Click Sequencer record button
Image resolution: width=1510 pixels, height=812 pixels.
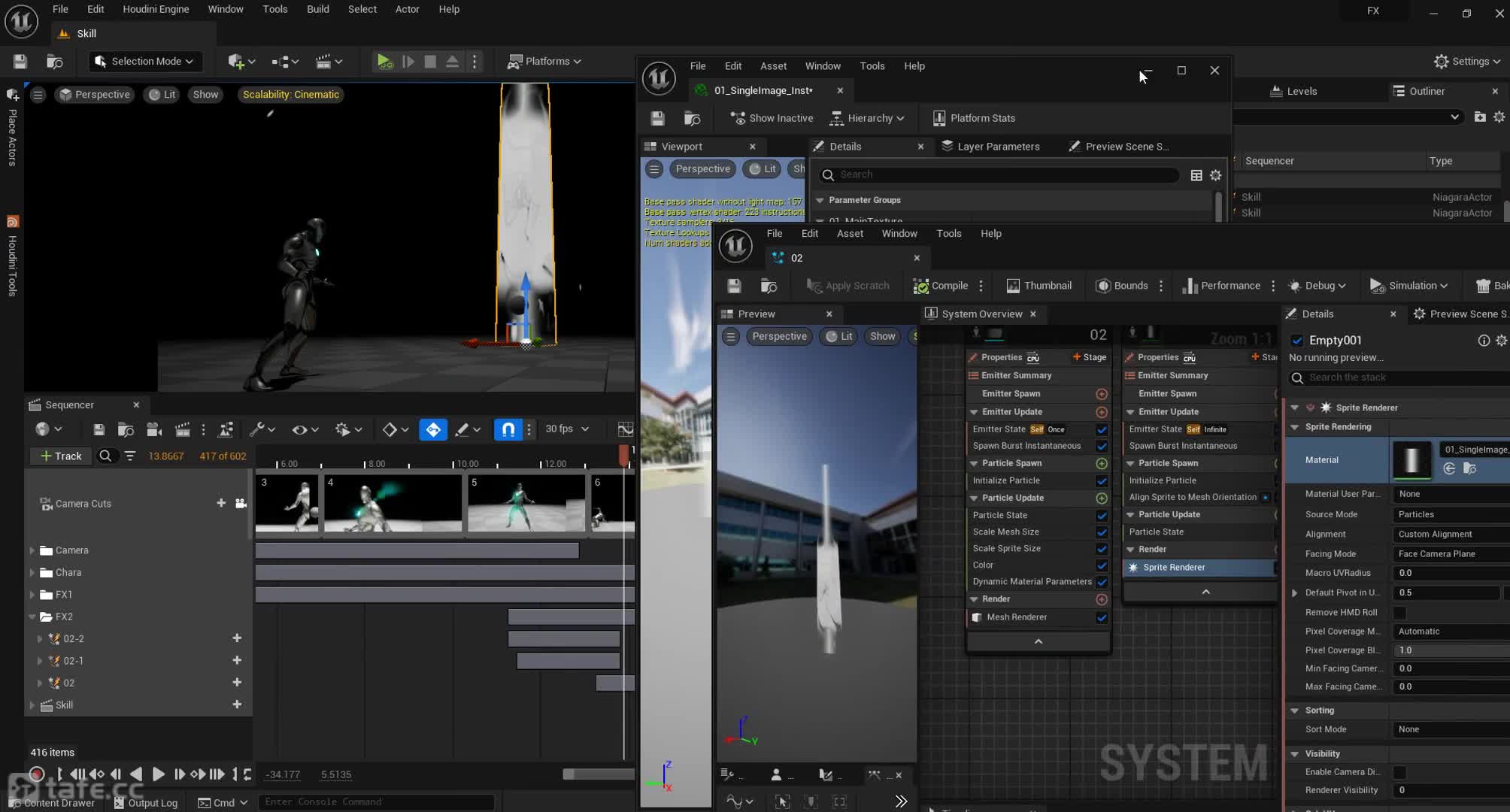point(36,774)
